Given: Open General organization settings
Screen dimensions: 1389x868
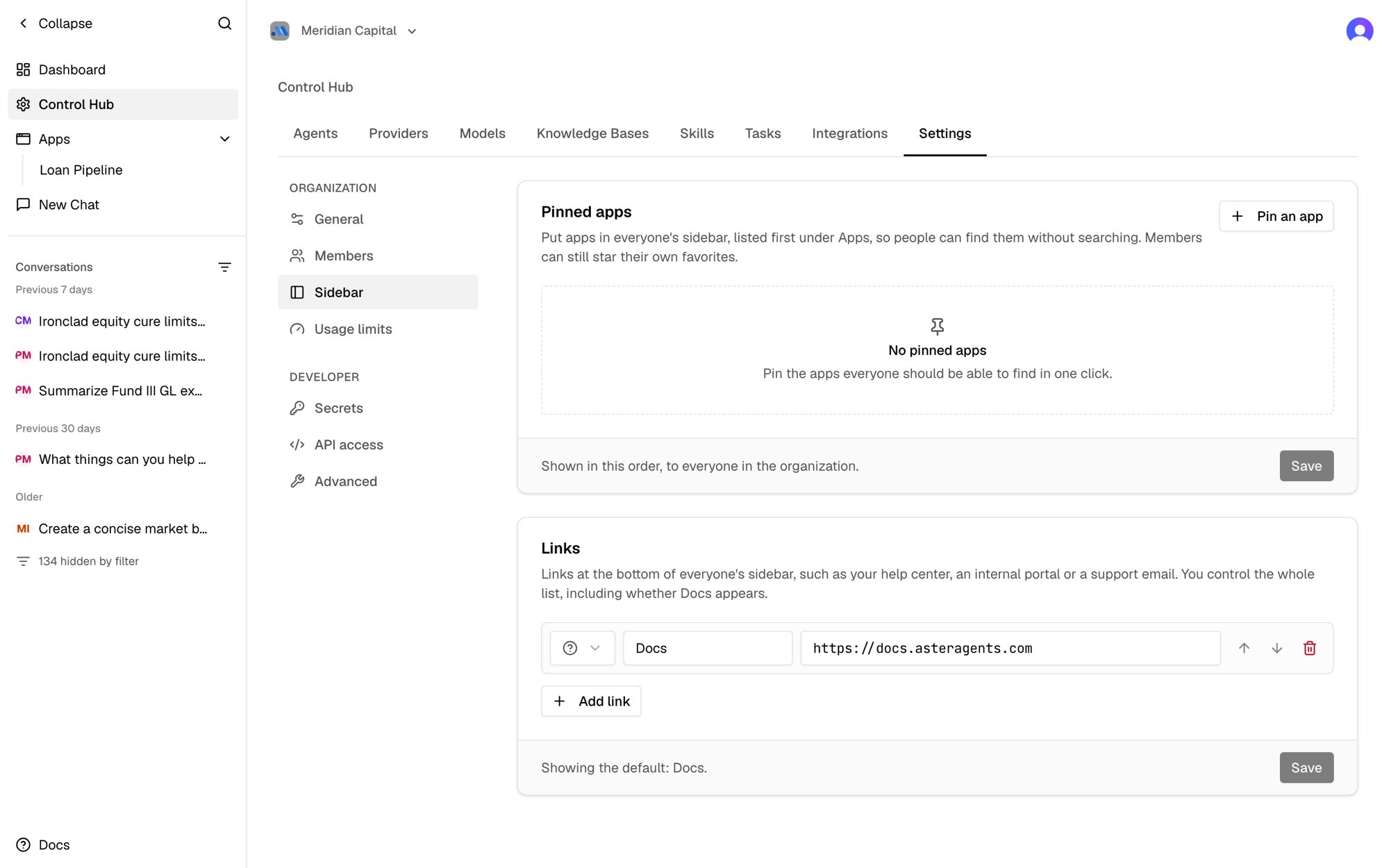Looking at the screenshot, I should pos(378,219).
